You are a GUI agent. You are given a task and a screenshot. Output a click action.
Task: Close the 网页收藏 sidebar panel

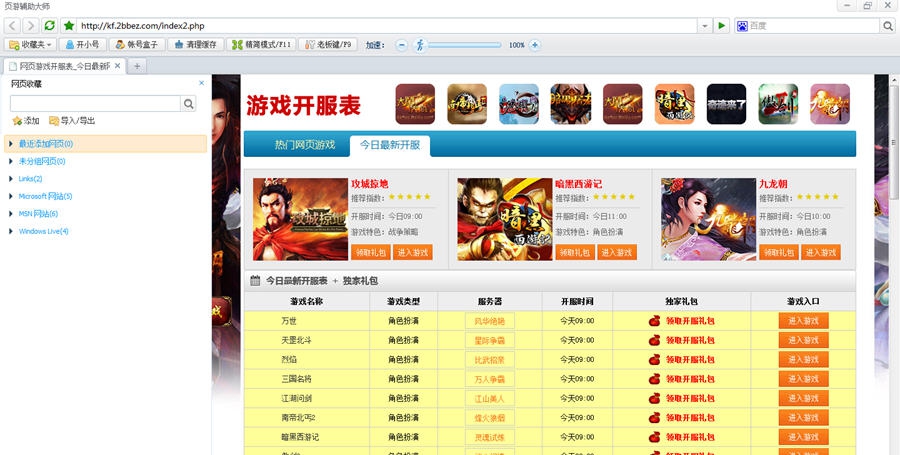click(x=201, y=83)
